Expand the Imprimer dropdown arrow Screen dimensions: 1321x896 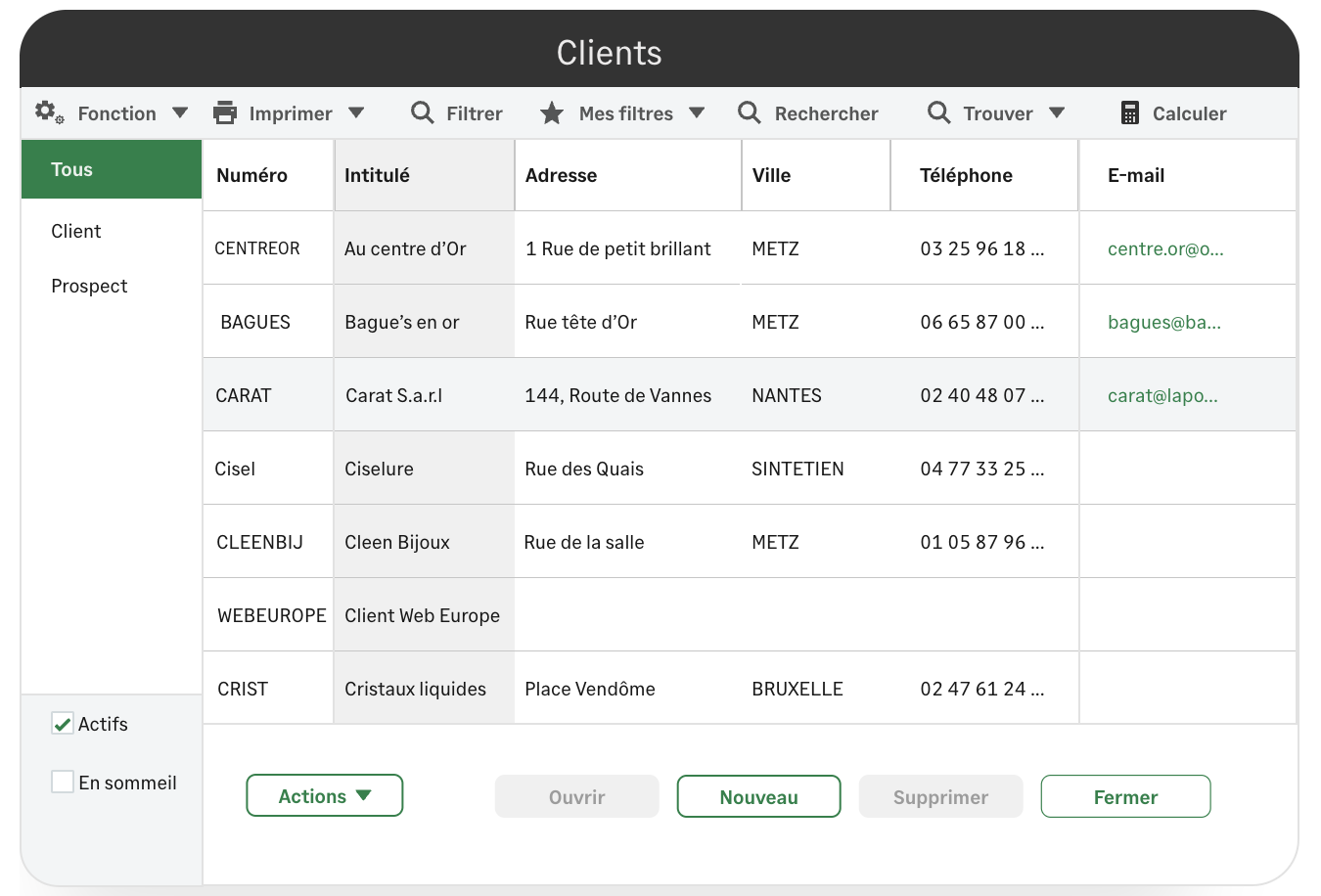click(x=356, y=113)
